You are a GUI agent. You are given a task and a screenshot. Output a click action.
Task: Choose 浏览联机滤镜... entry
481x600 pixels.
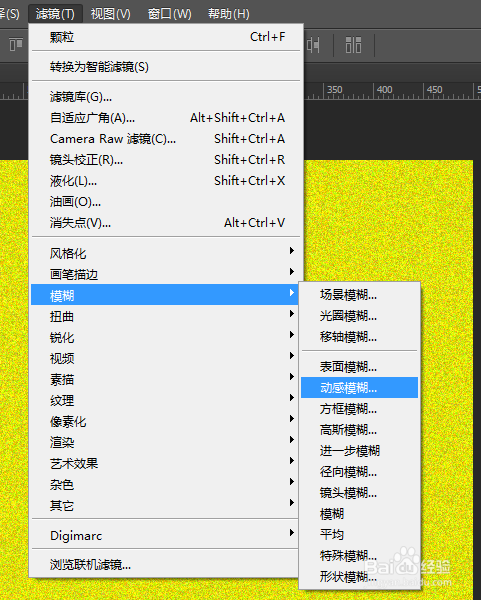[165, 564]
